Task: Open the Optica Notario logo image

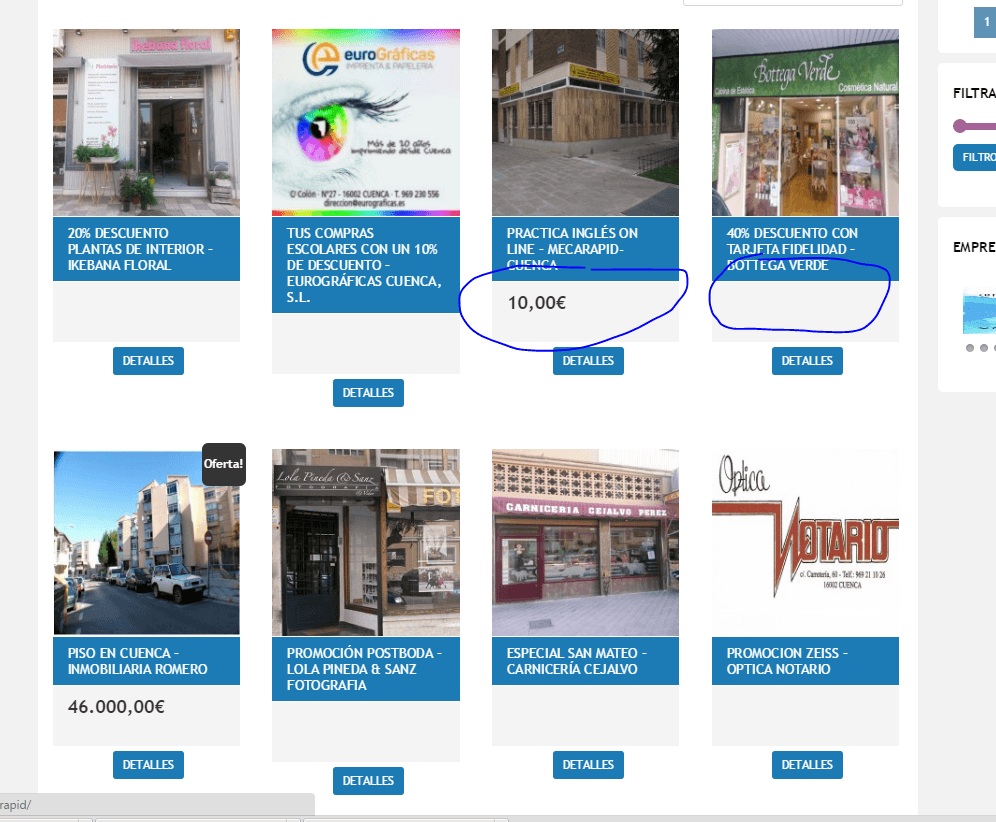Action: pos(805,542)
